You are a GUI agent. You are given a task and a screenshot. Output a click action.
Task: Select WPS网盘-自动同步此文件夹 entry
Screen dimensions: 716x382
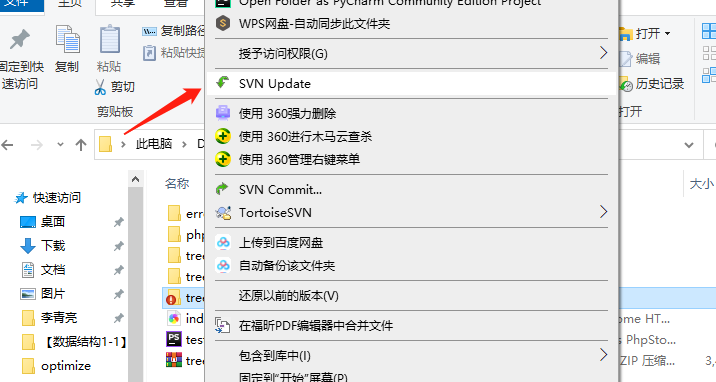(x=411, y=23)
